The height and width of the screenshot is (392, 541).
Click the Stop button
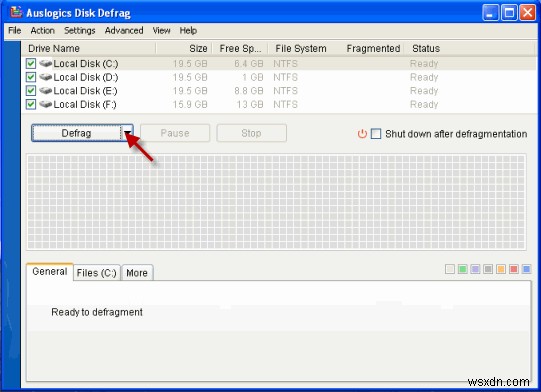251,133
